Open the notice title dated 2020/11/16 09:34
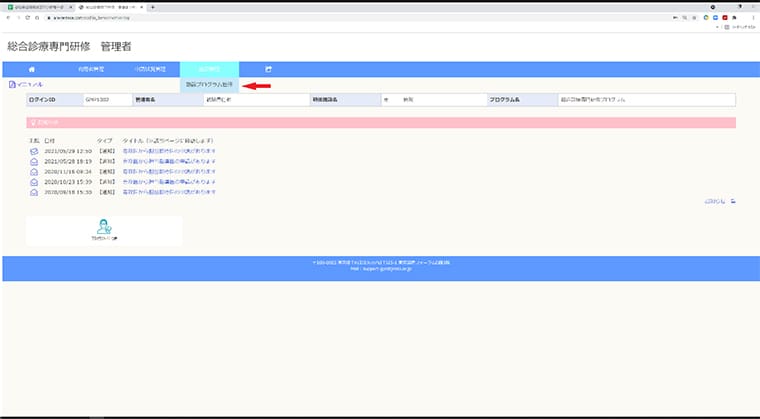The image size is (760, 419). tap(169, 172)
